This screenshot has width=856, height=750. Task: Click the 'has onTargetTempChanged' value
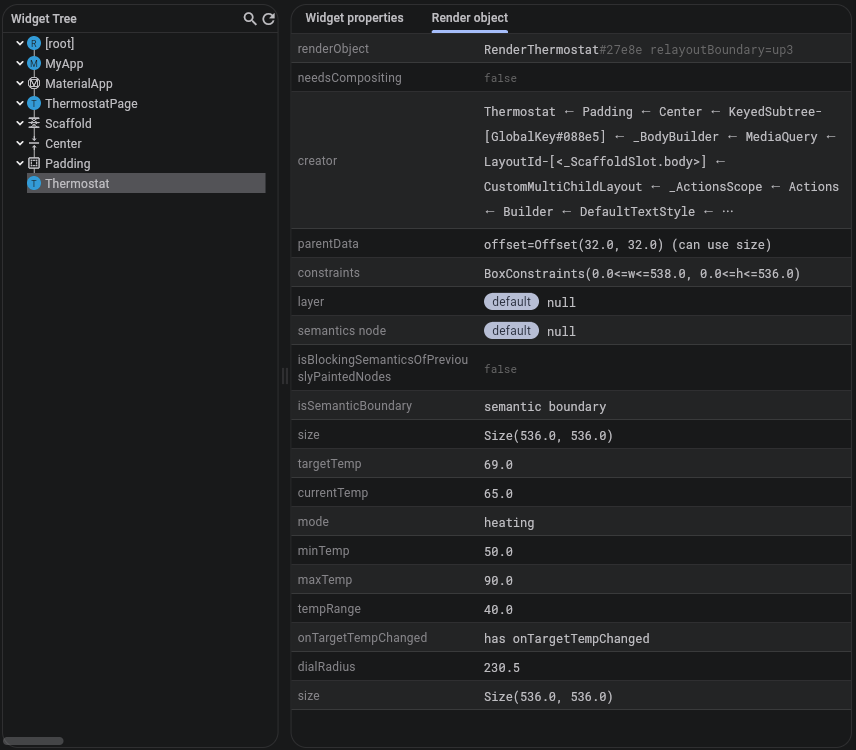(567, 639)
